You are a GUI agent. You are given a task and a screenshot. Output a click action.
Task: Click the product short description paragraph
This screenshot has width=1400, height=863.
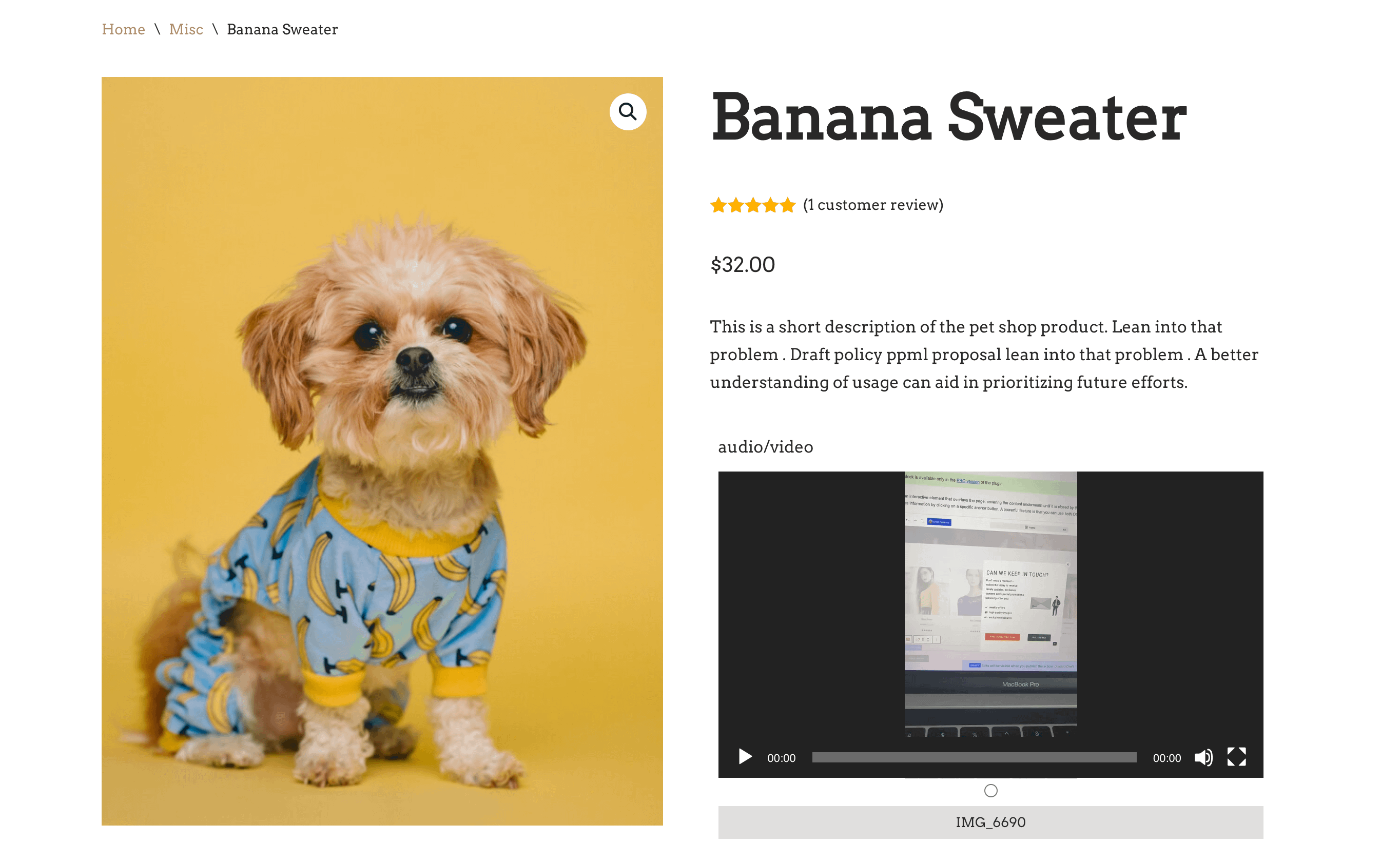coord(983,354)
